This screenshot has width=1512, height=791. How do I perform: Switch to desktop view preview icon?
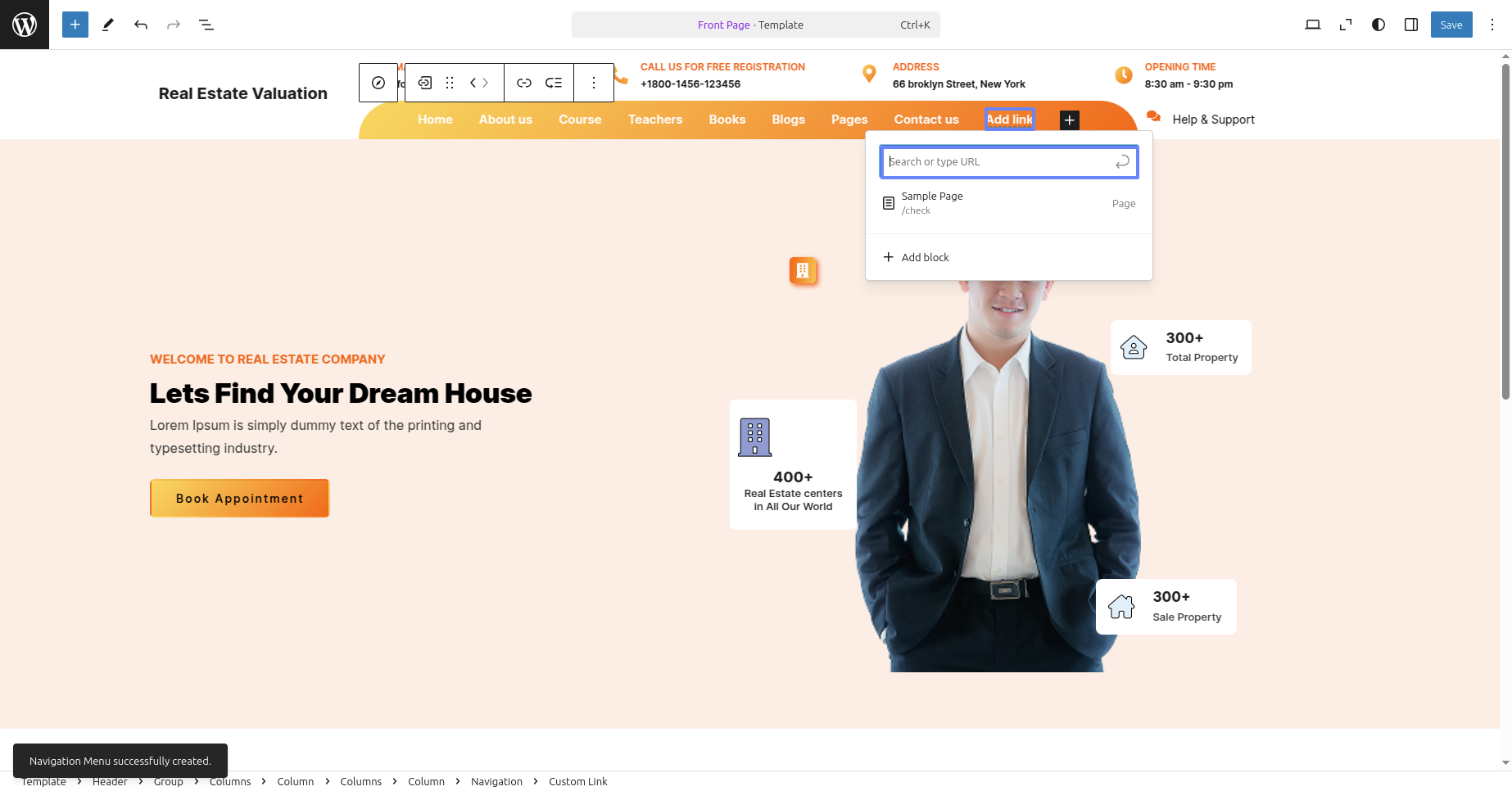point(1313,25)
